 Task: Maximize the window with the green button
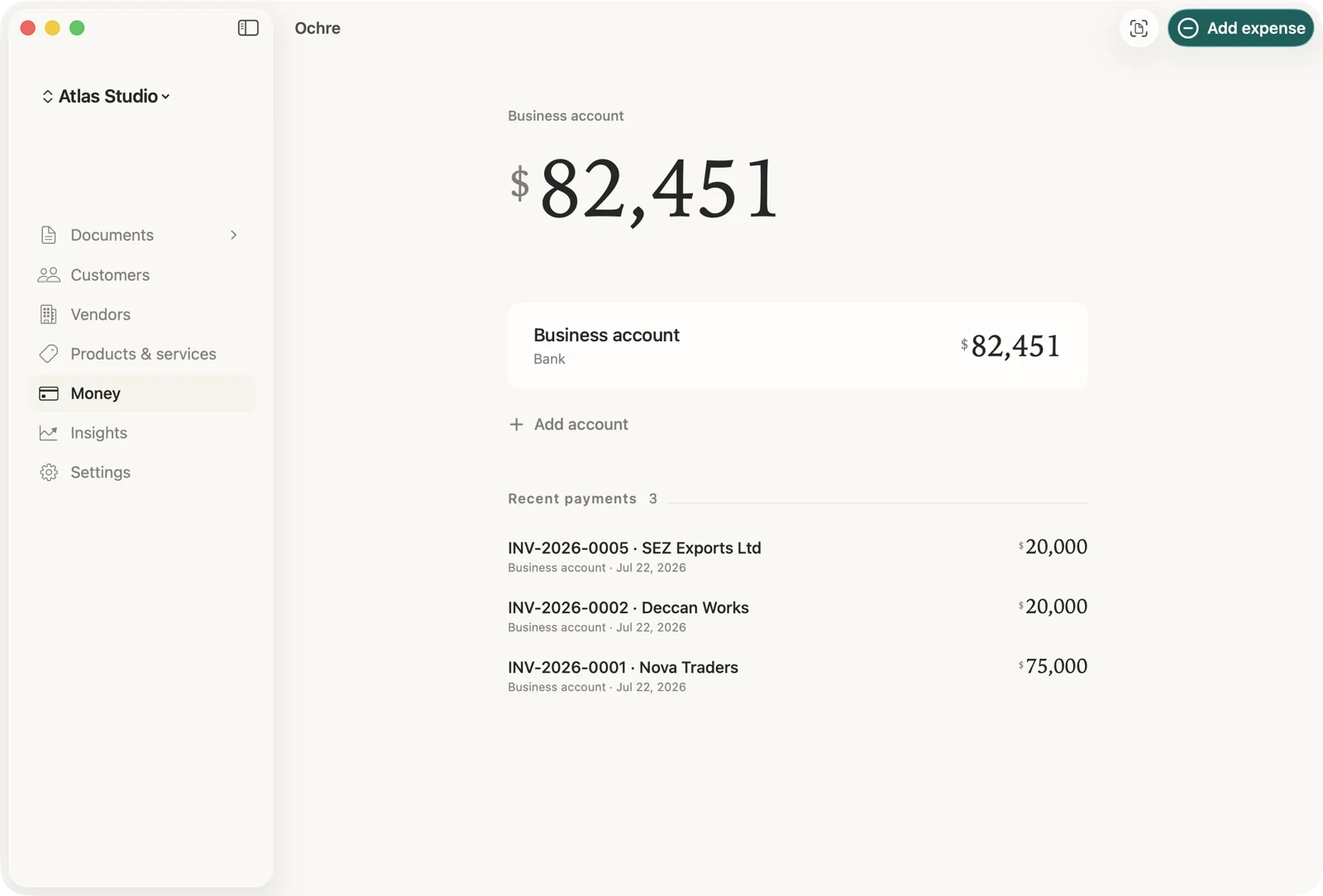pos(77,28)
